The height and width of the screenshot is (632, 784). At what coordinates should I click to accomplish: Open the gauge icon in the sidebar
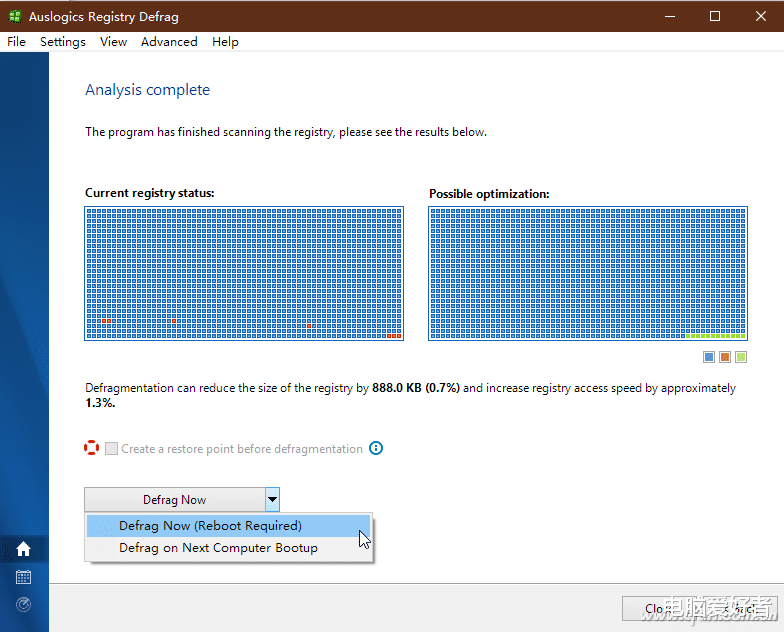tap(24, 604)
